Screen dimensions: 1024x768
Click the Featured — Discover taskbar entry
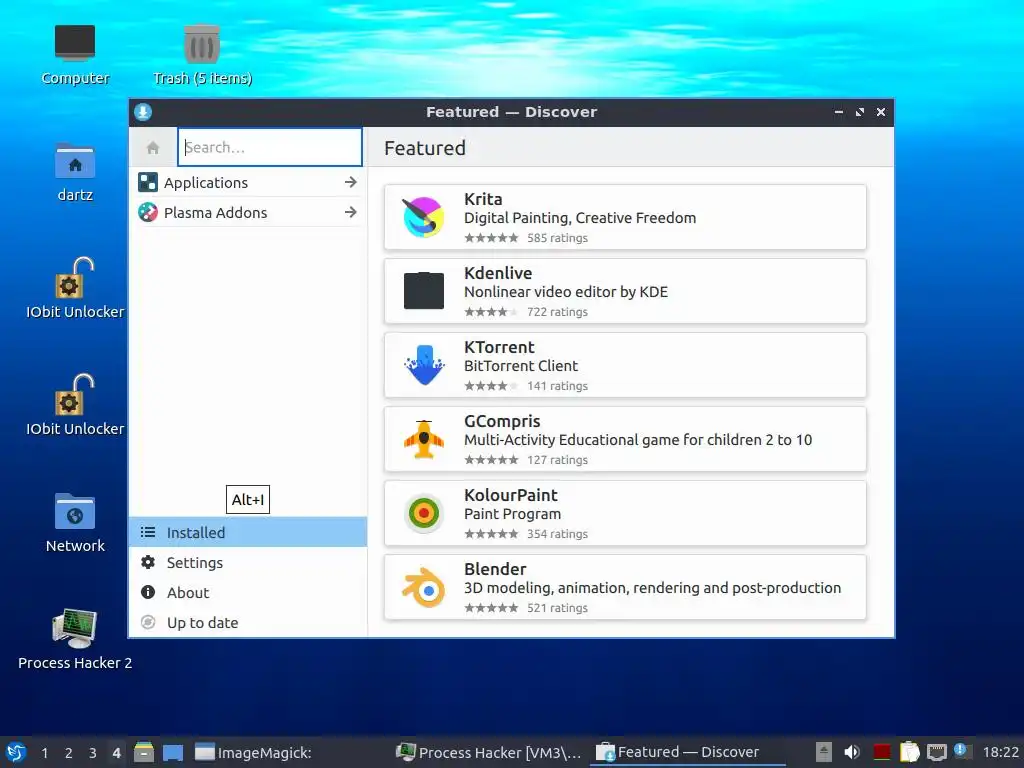coord(687,752)
